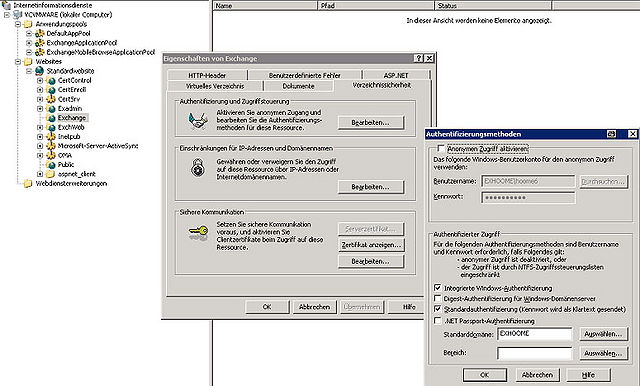
Task: Enable Anonymen Zugriff aktivieren checkbox
Action: coord(441,148)
